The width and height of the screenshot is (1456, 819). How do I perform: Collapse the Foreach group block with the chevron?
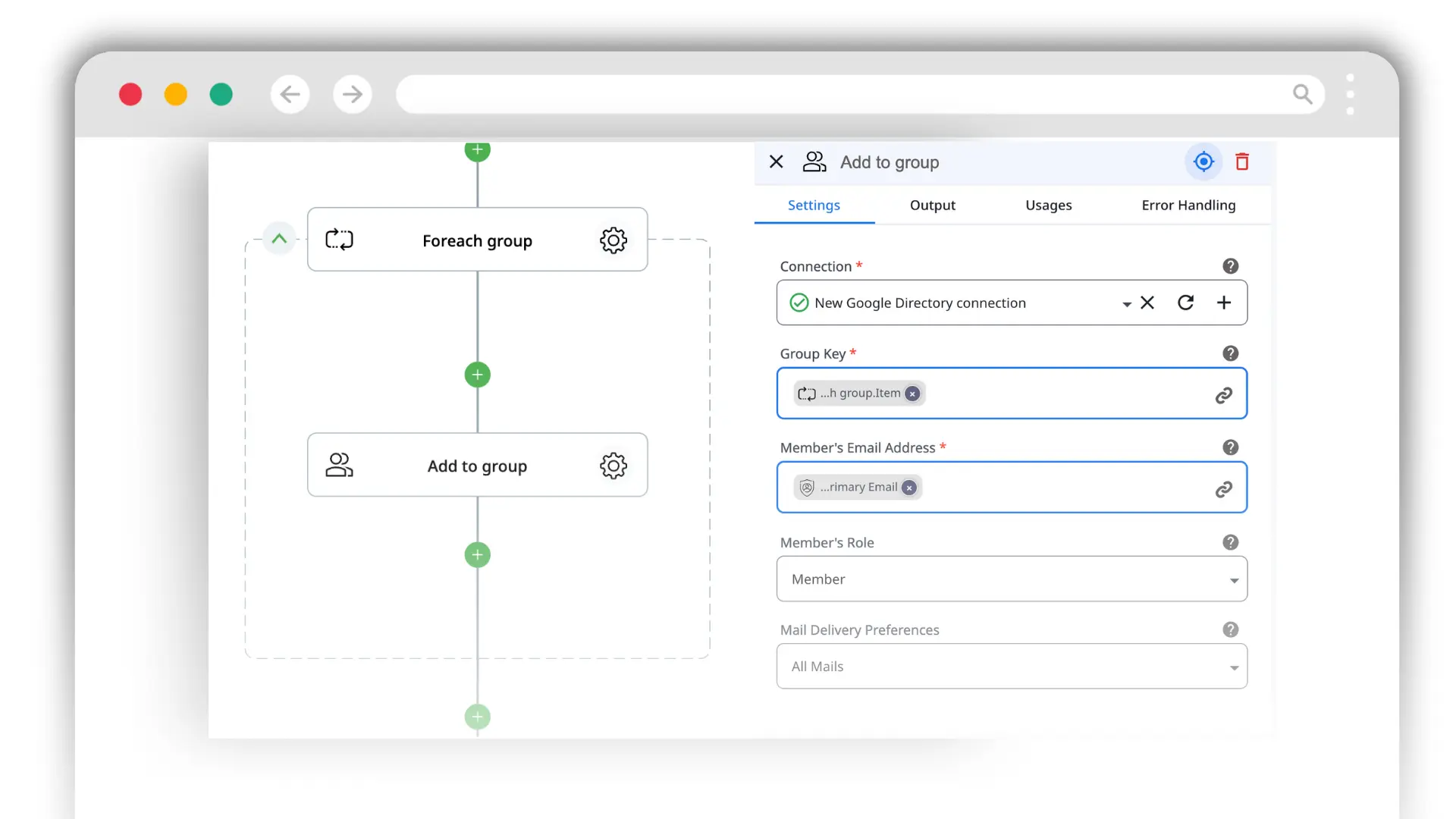pyautogui.click(x=279, y=238)
